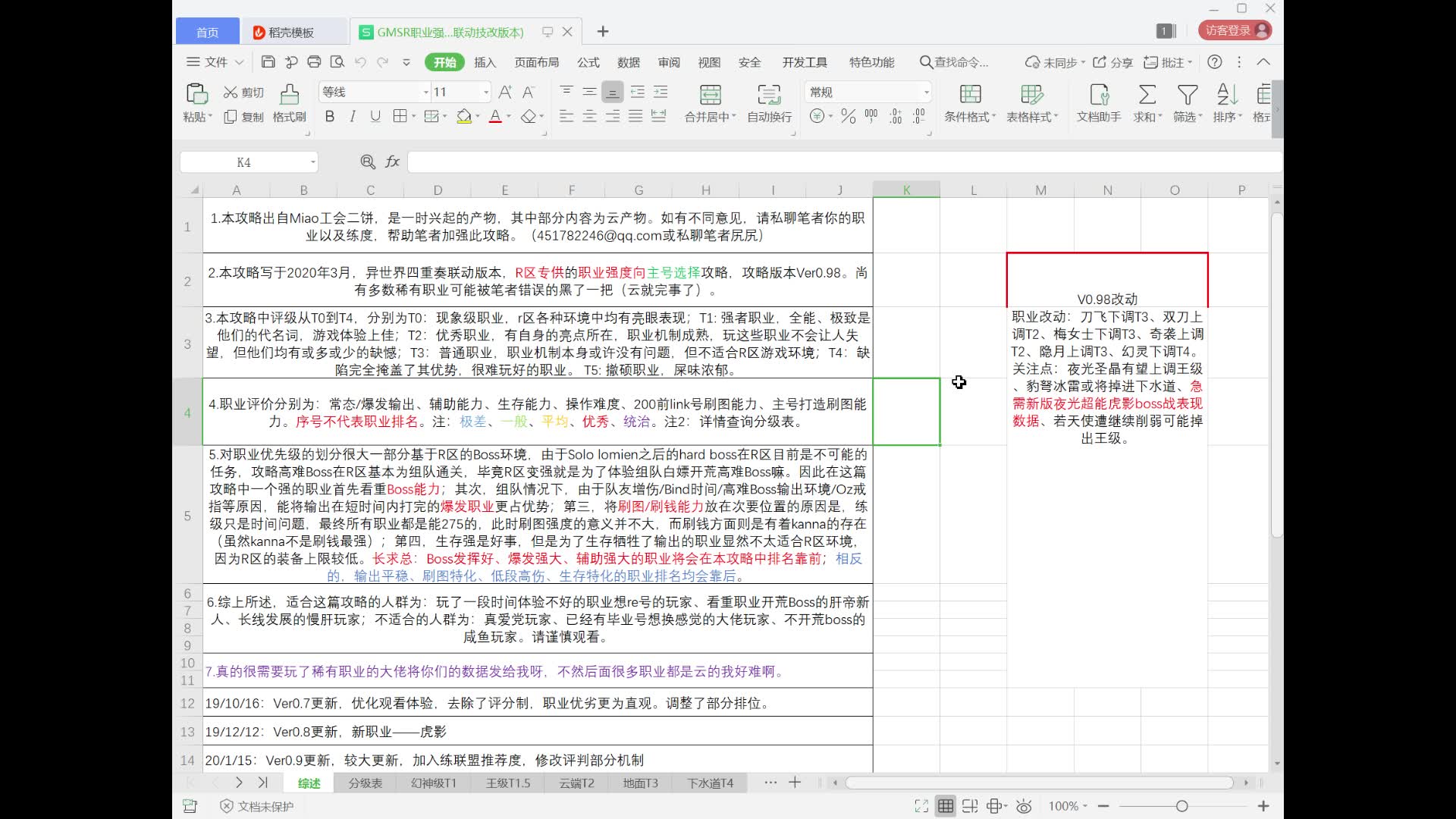Image resolution: width=1456 pixels, height=819 pixels.
Task: Click the Format Painter (格式刷) icon
Action: click(x=289, y=94)
